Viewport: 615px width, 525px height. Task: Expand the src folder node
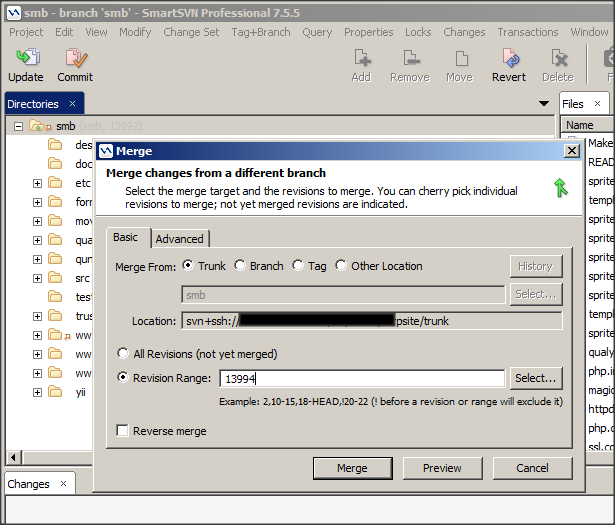[x=37, y=278]
